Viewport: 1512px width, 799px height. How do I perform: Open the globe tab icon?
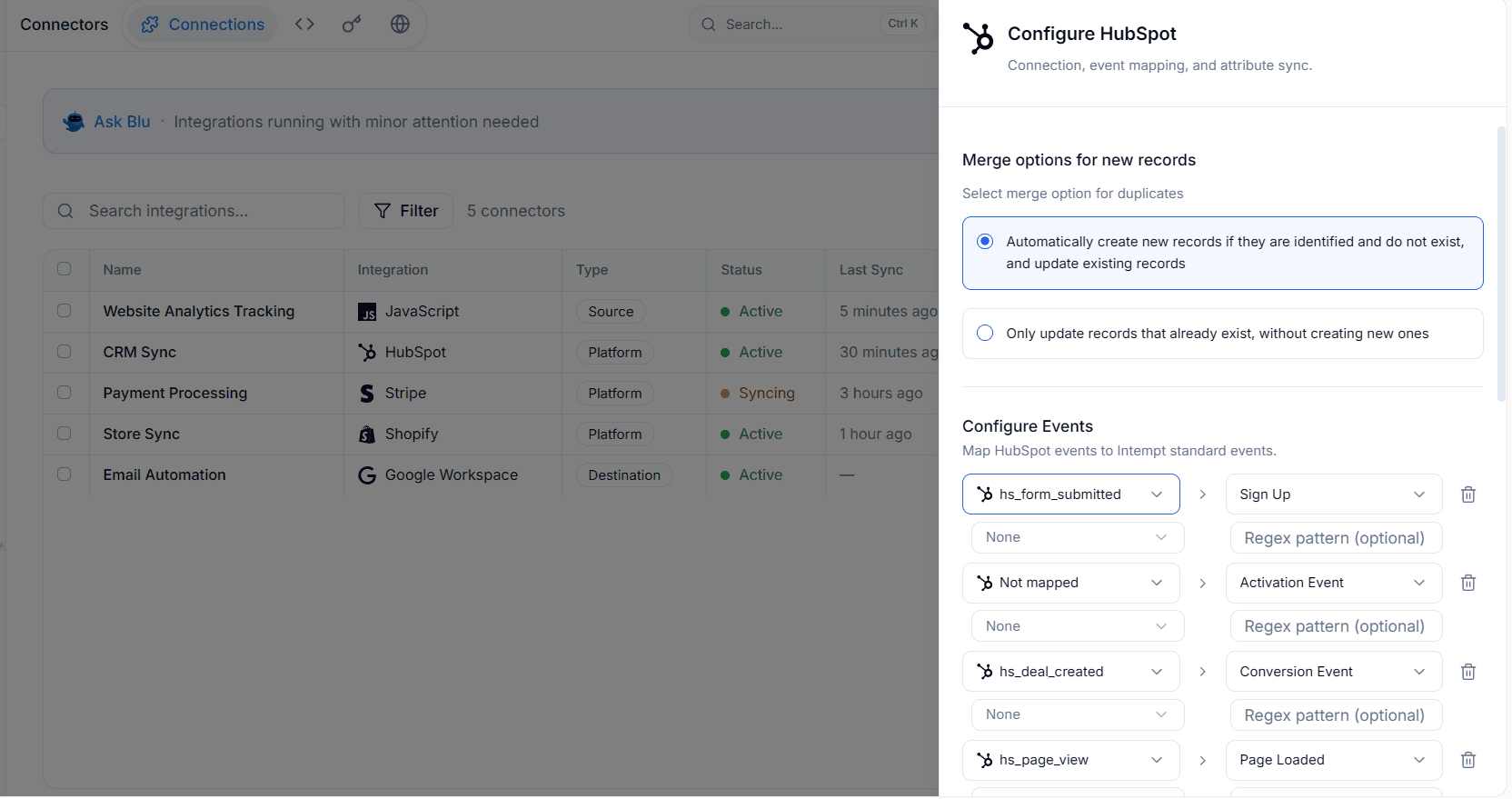(400, 24)
